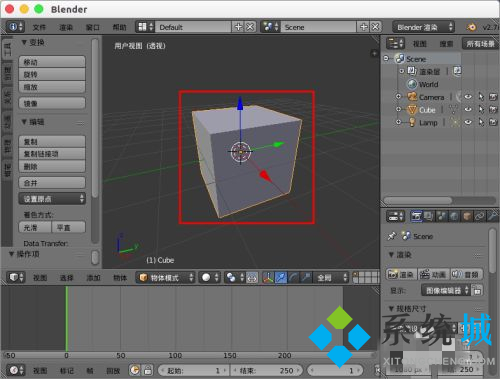
Task: Toggle the 3D manipulator axes widget
Action: tap(268, 277)
